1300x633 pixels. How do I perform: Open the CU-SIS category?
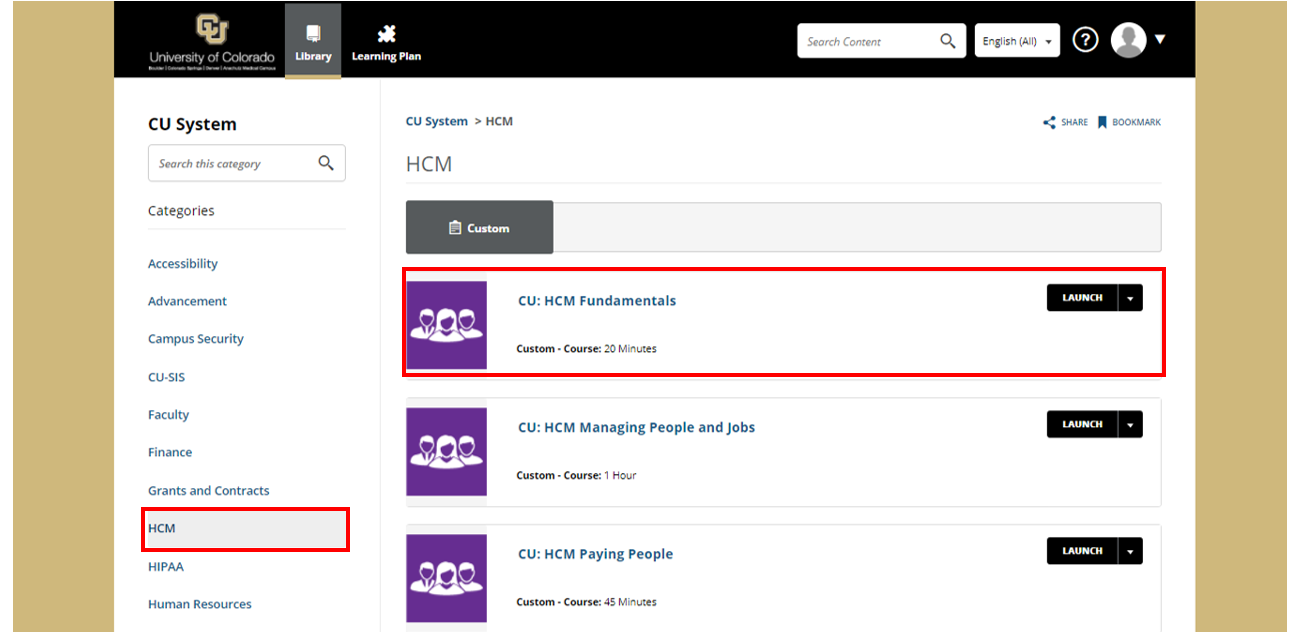click(x=166, y=377)
